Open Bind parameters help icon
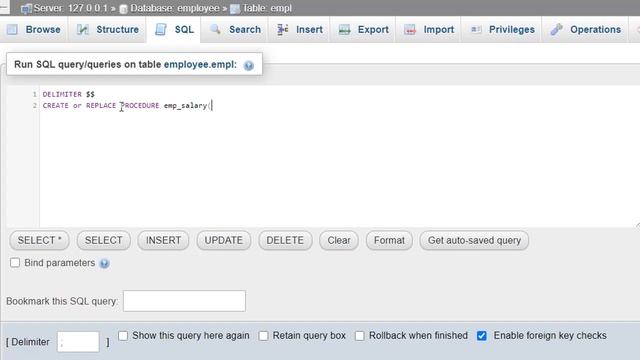The width and height of the screenshot is (640, 360). coord(104,264)
